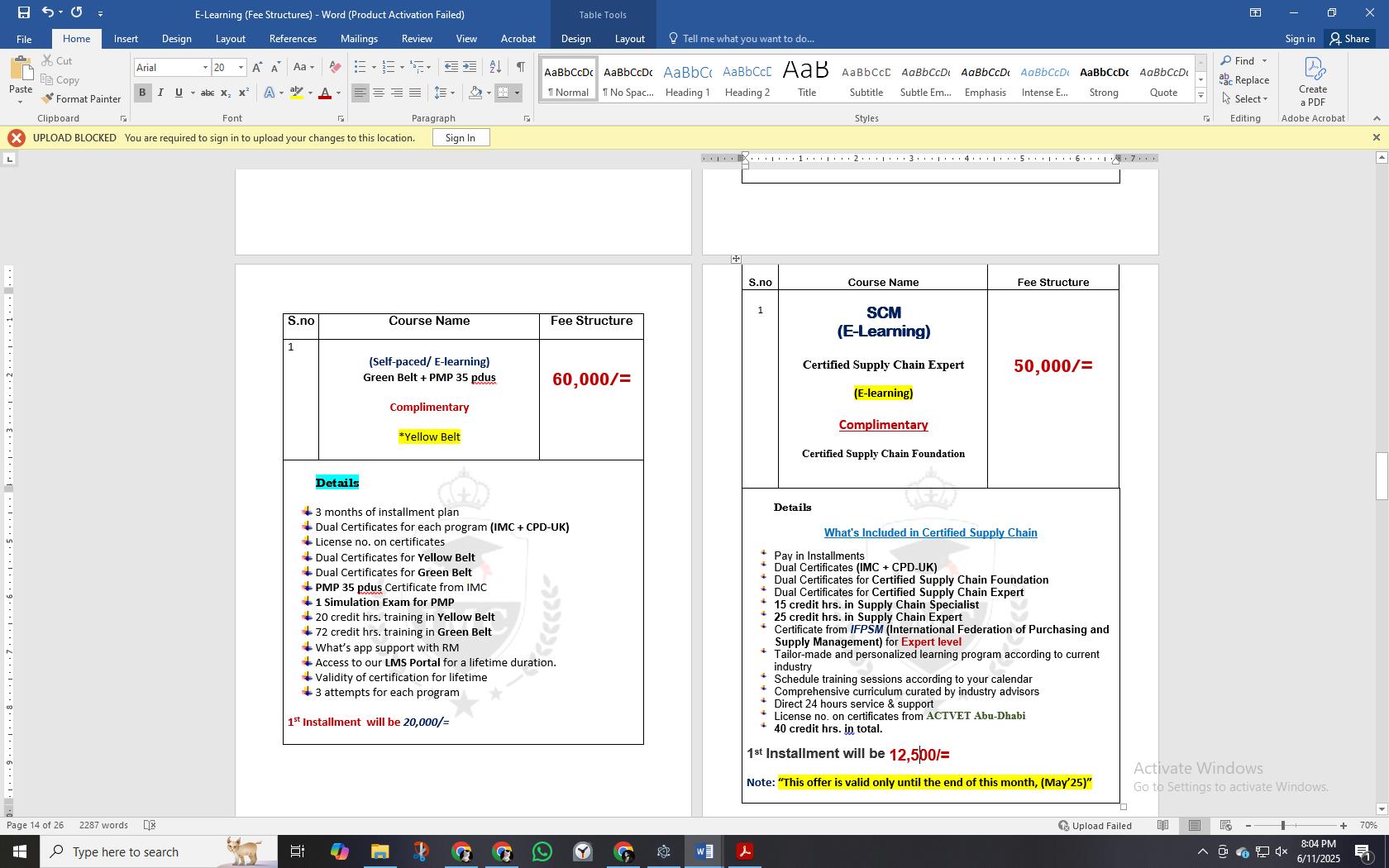1389x868 pixels.
Task: Open Word from the taskbar
Action: [x=704, y=851]
